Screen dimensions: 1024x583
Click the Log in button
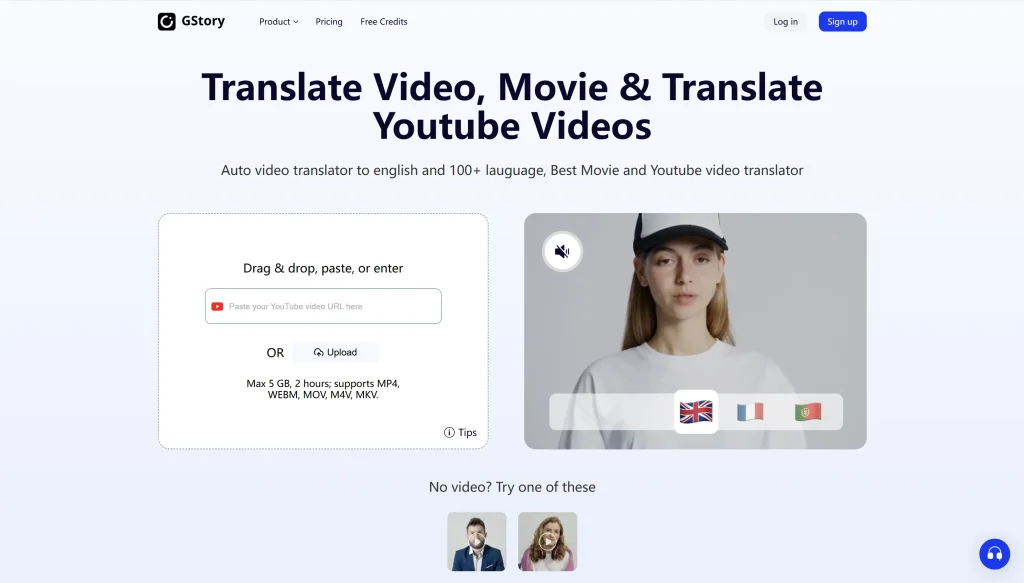click(x=785, y=20)
